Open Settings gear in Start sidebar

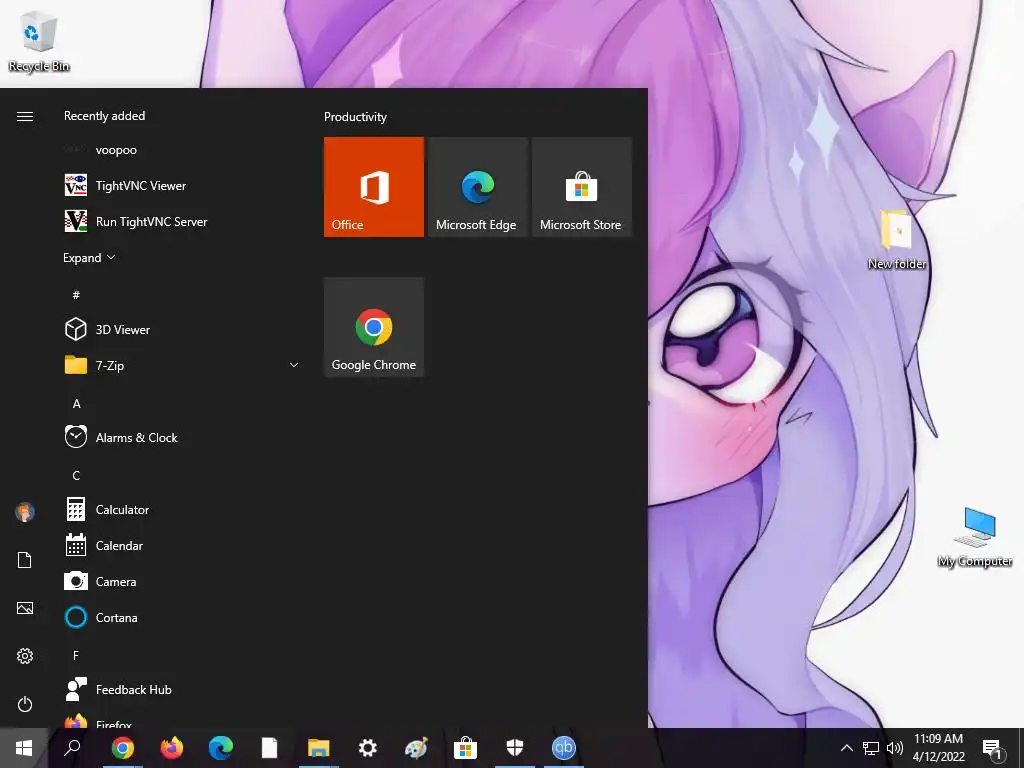pos(25,656)
